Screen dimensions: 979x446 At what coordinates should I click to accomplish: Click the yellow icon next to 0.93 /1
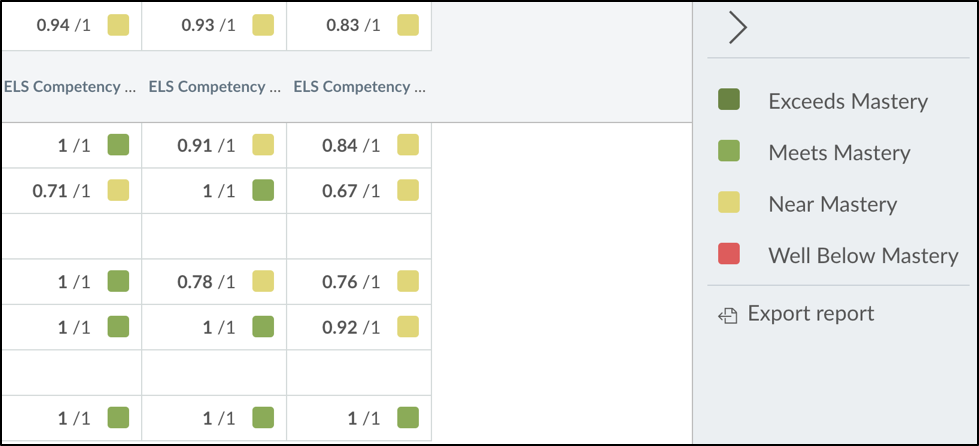[263, 26]
